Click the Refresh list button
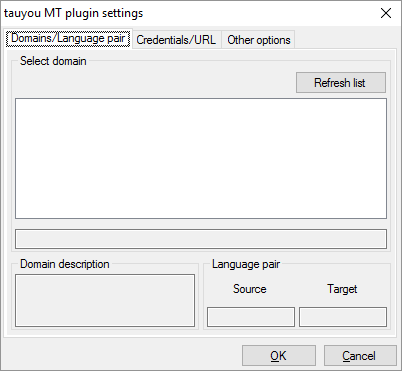 [341, 83]
